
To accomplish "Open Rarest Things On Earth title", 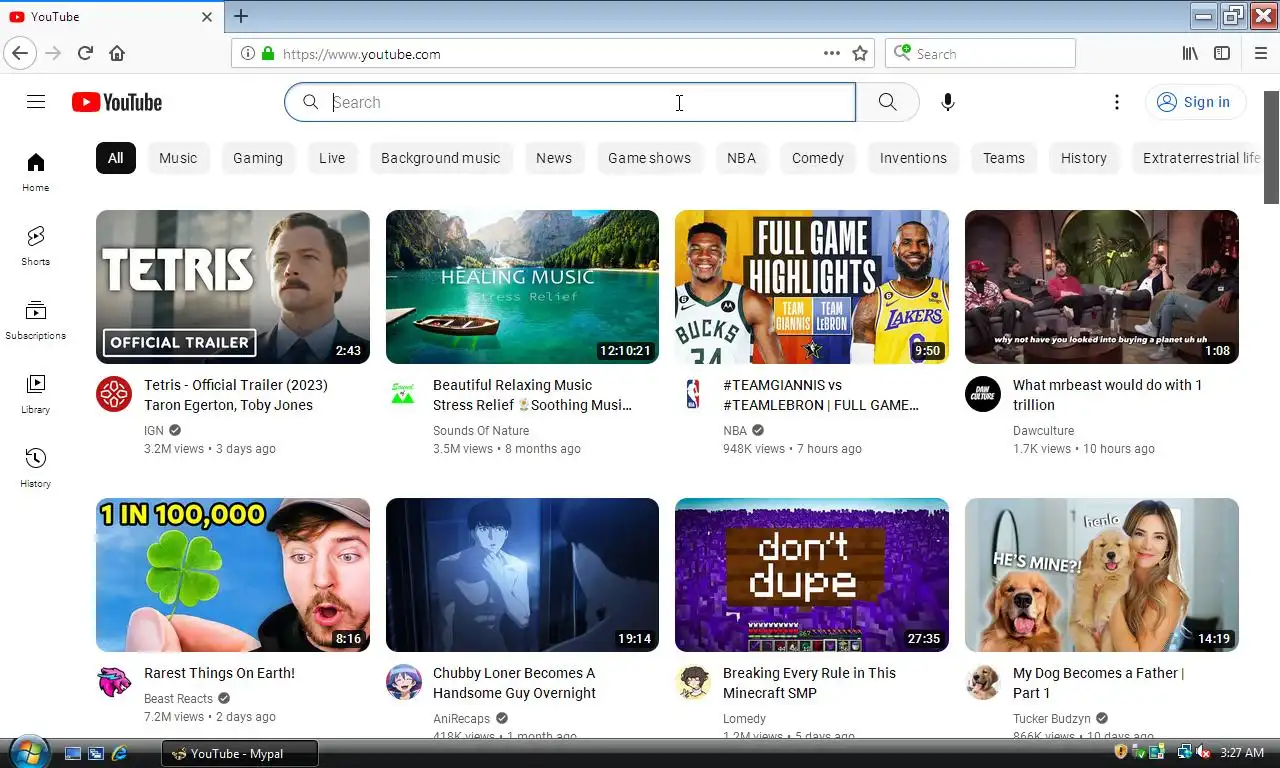I will (x=219, y=673).
